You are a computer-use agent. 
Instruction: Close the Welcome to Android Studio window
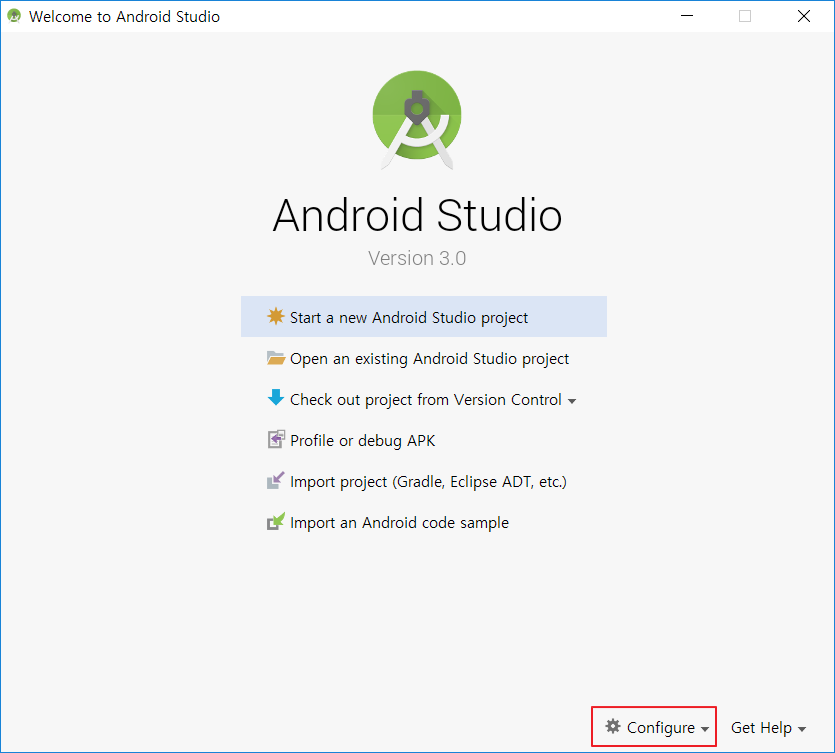tap(804, 16)
